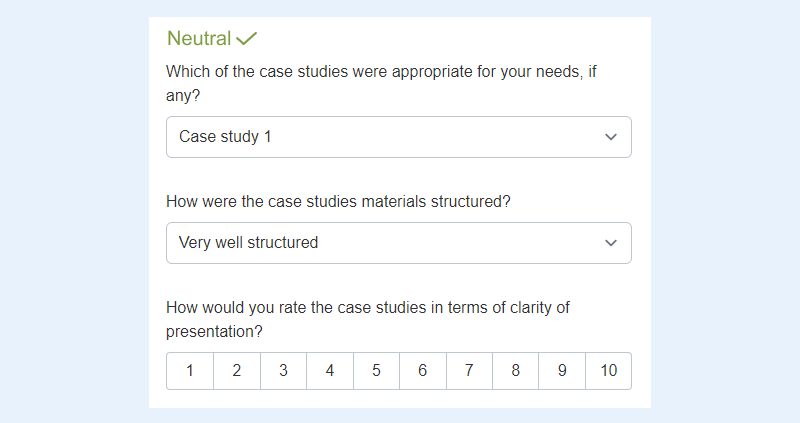Pick rating 7 on the clarity scale

click(x=469, y=371)
